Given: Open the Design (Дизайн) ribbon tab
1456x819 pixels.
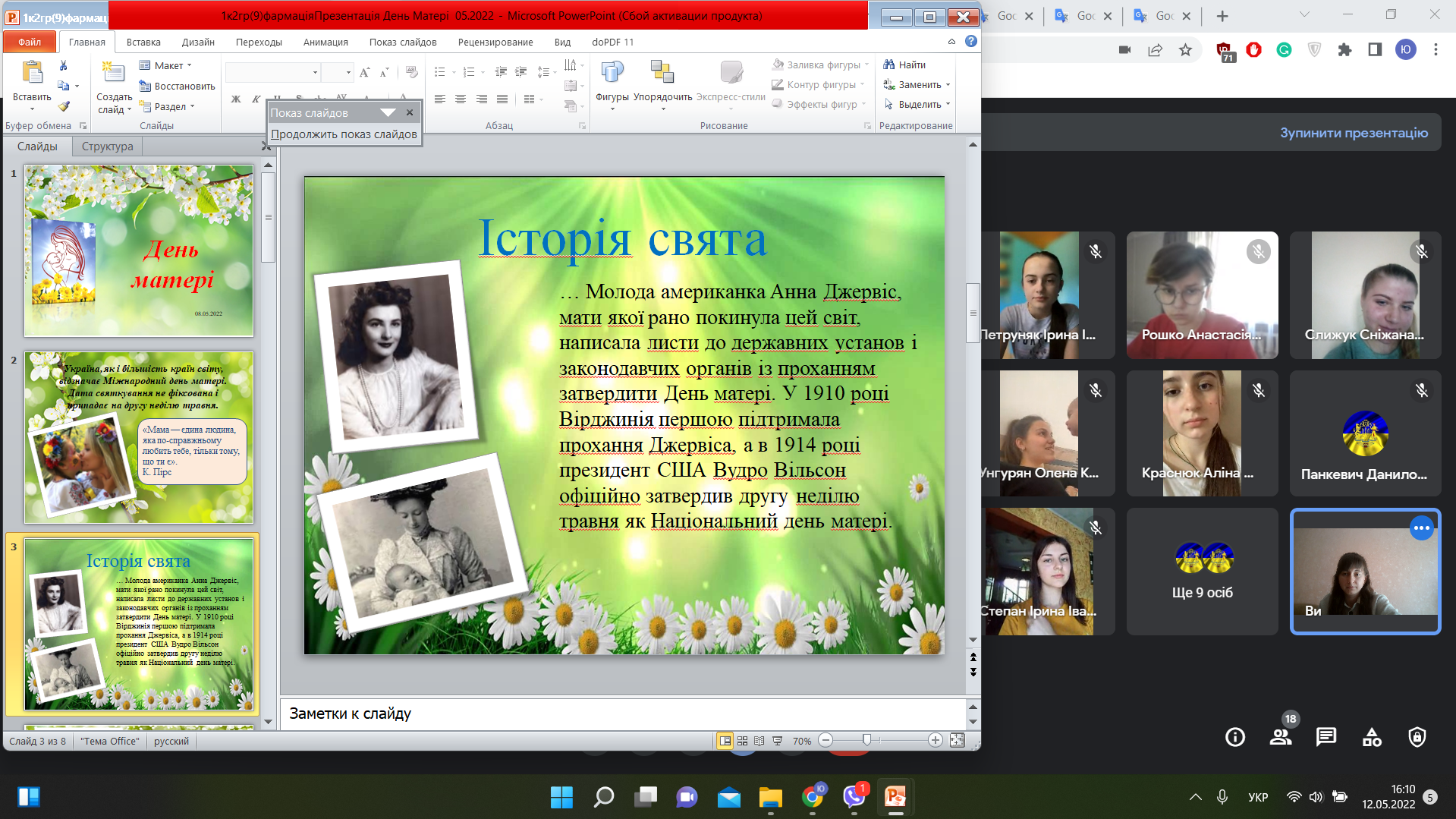Looking at the screenshot, I should [198, 42].
